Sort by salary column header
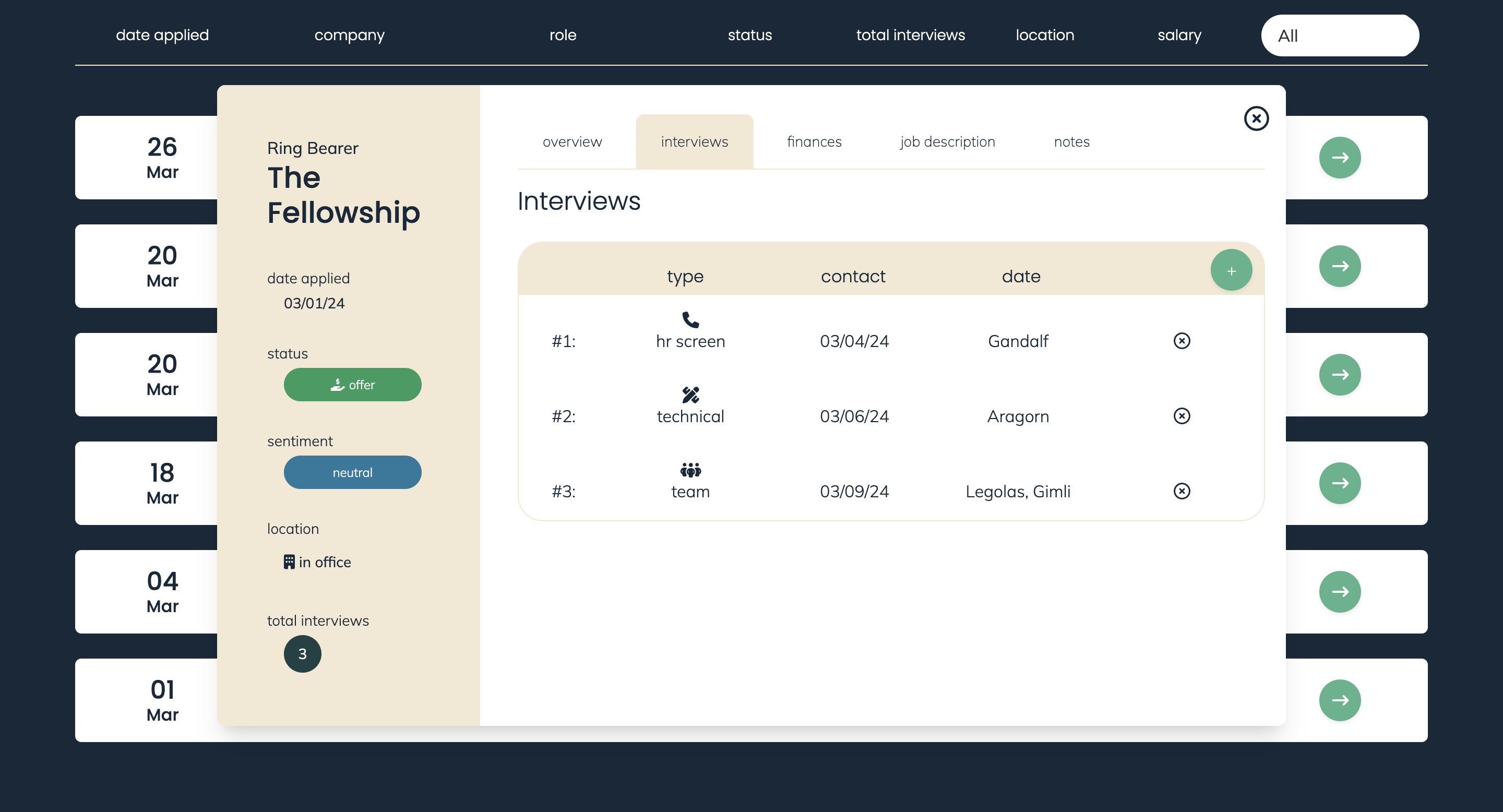Image resolution: width=1503 pixels, height=812 pixels. [1179, 35]
